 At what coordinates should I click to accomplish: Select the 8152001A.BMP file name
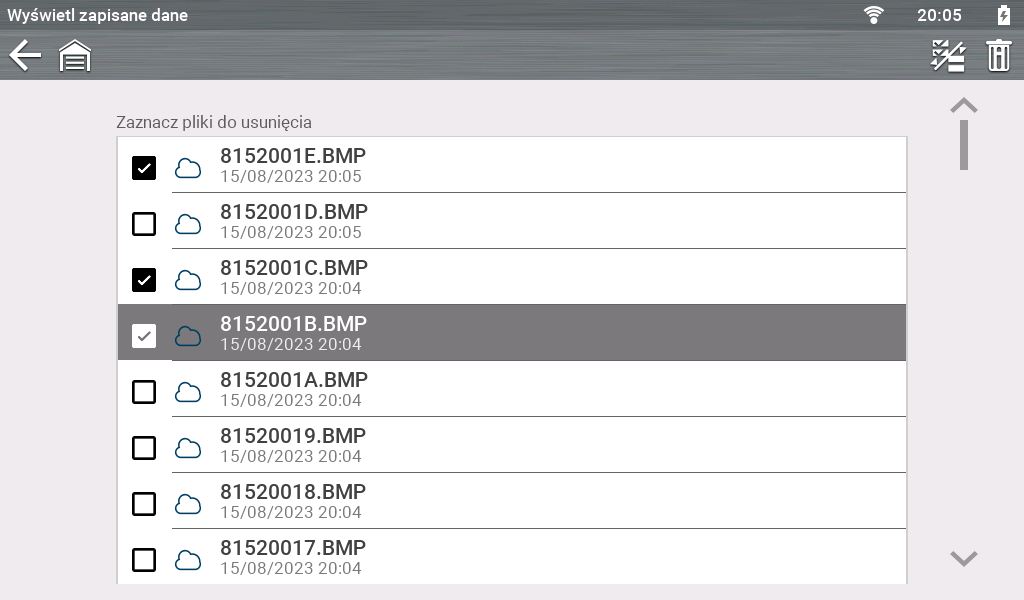(x=294, y=380)
